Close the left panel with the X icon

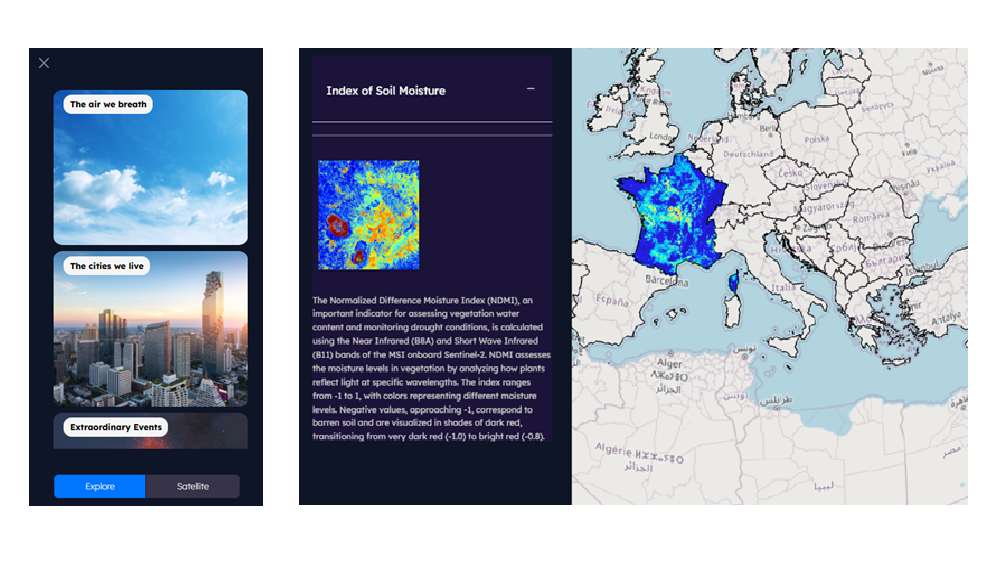tap(44, 63)
